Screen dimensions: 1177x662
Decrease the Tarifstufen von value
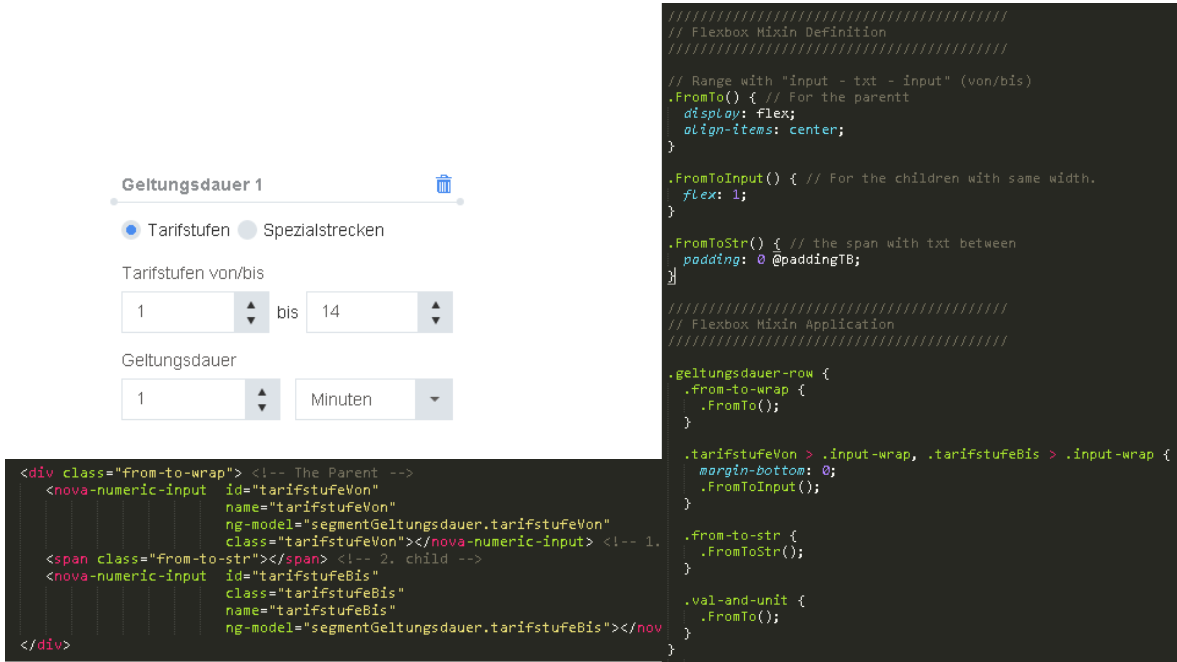pyautogui.click(x=251, y=320)
